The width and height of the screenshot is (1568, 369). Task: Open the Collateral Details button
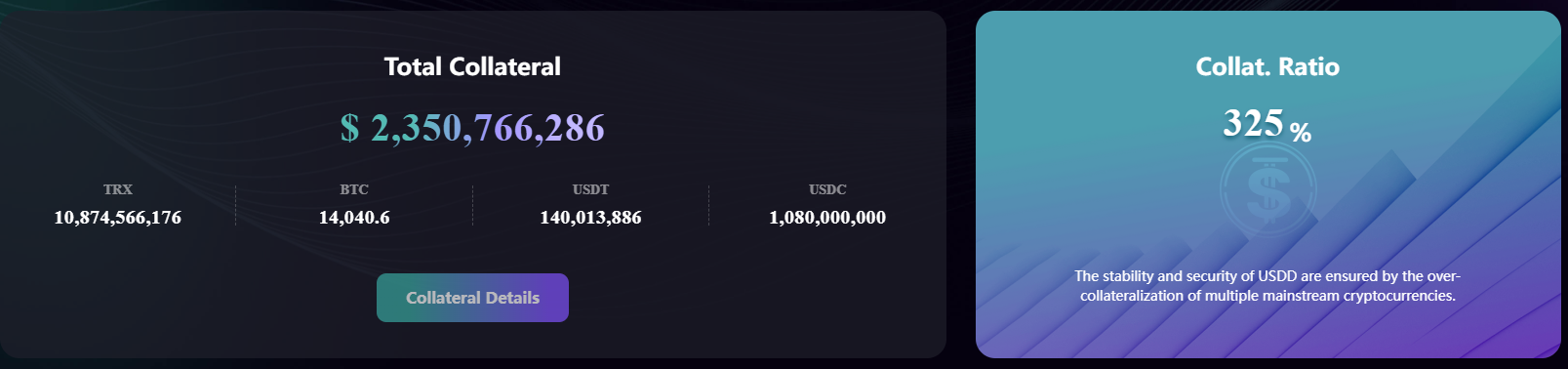coord(472,298)
